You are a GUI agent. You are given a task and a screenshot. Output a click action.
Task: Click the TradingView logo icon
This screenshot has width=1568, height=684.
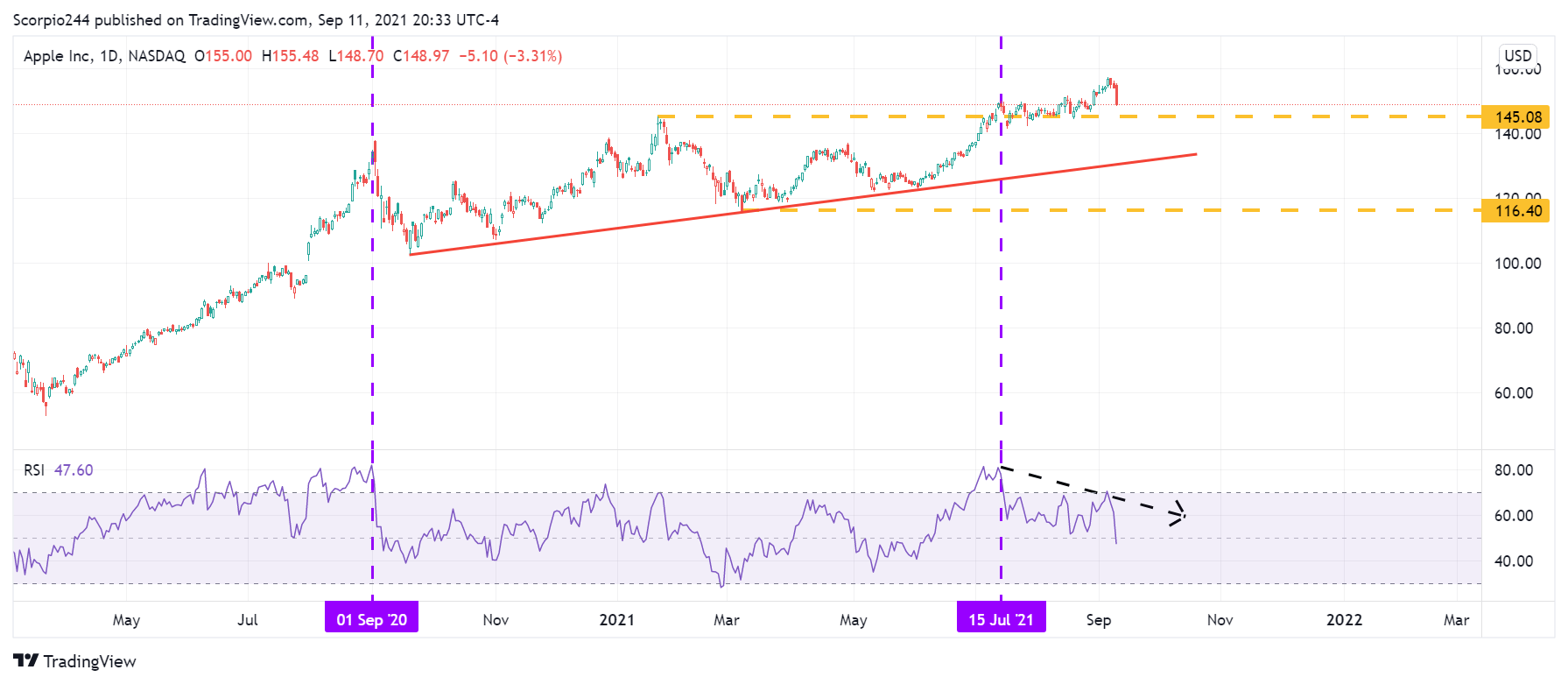[25, 660]
